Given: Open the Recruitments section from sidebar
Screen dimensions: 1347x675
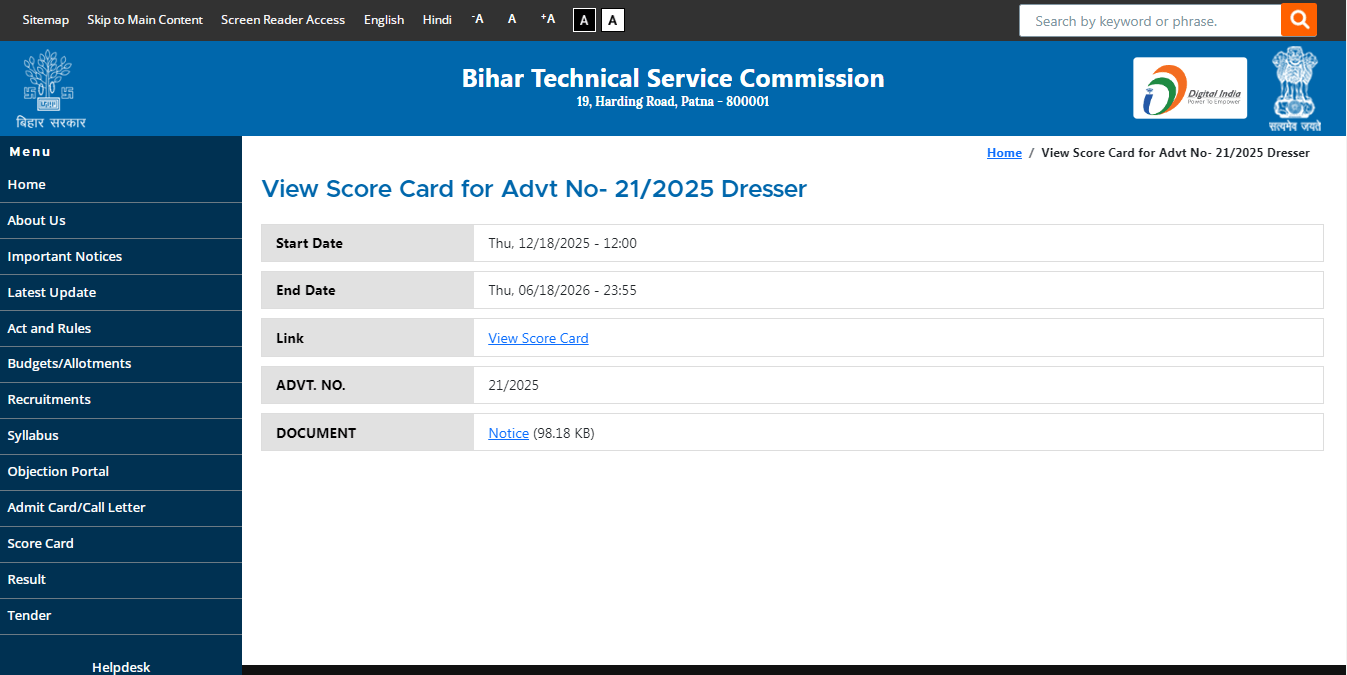Looking at the screenshot, I should 49,399.
